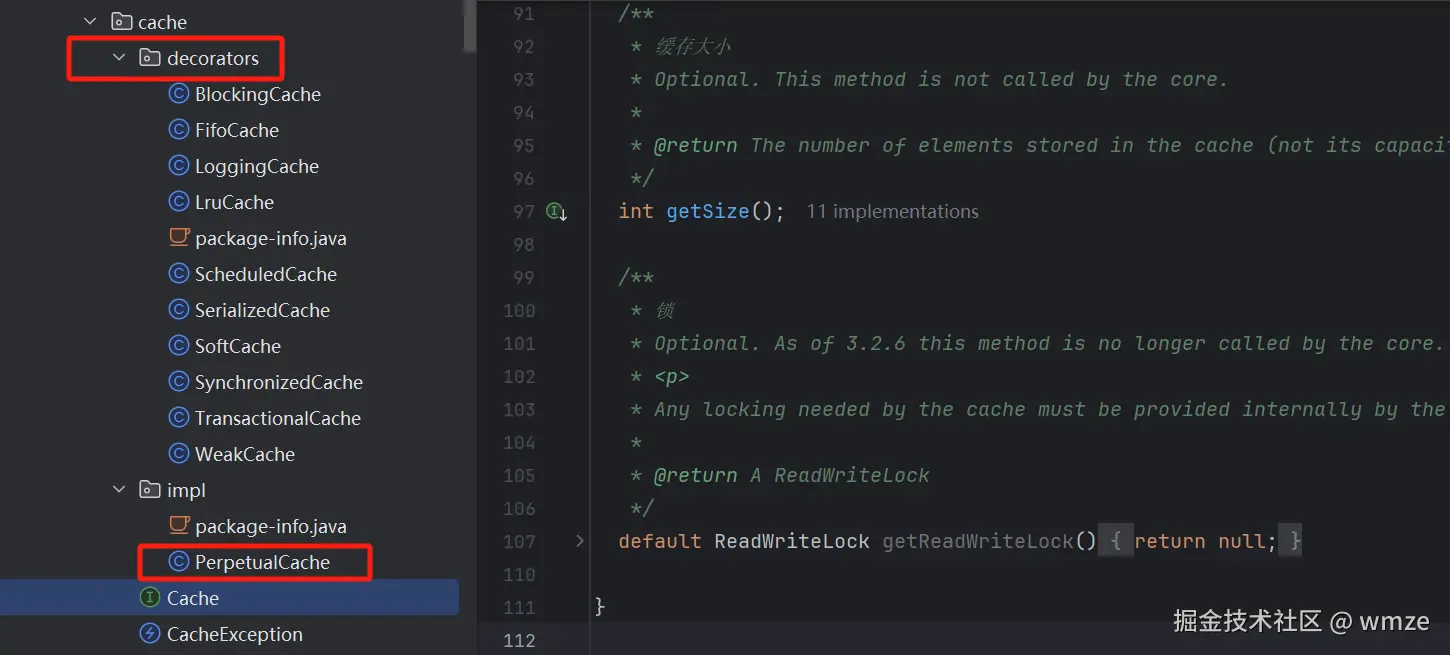Collapse the decorators folder chevron

click(x=119, y=58)
